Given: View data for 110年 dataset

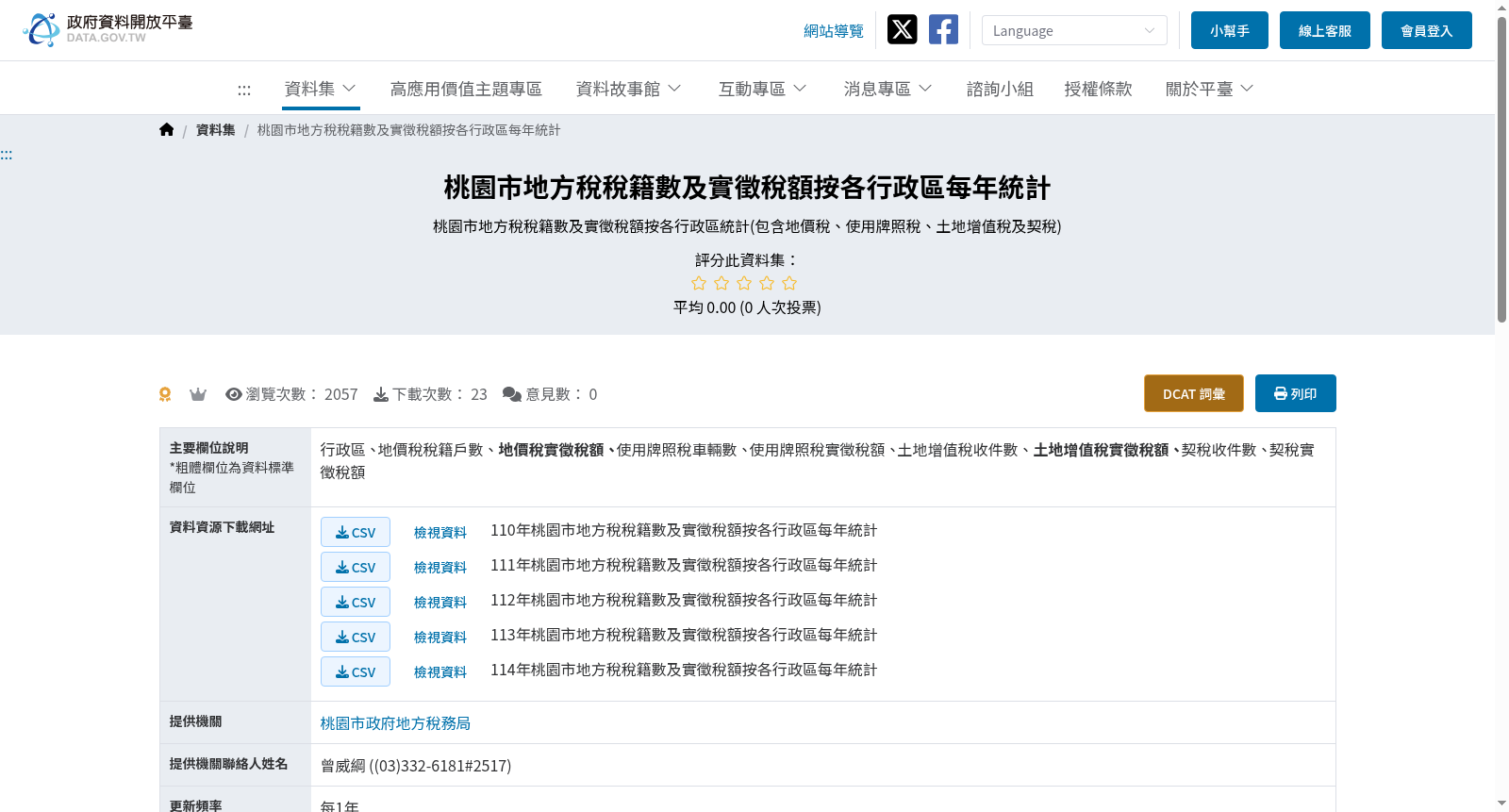Looking at the screenshot, I should (x=440, y=533).
